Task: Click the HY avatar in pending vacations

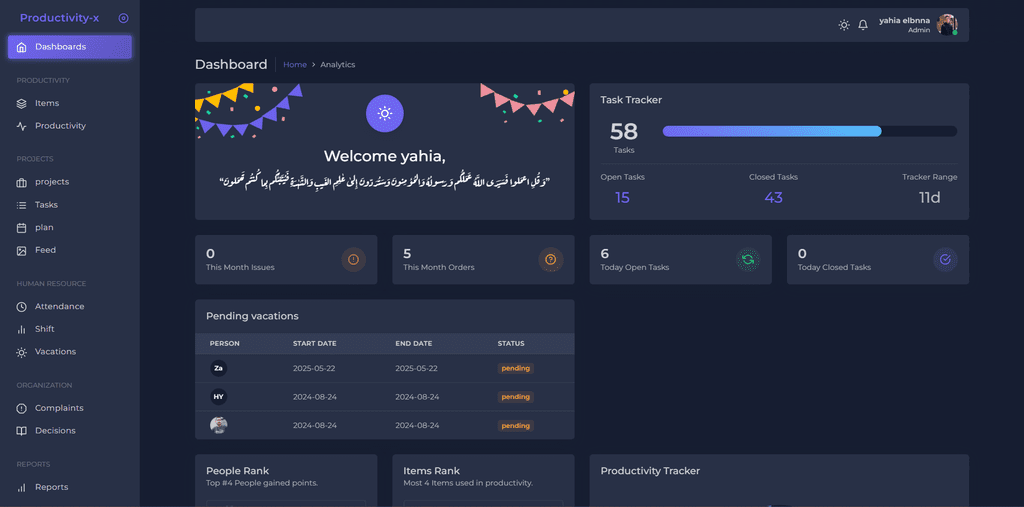Action: point(219,397)
